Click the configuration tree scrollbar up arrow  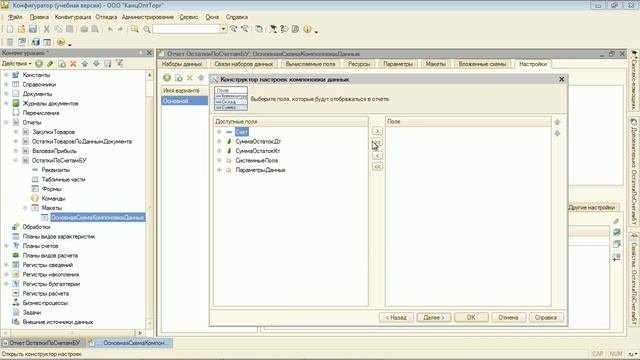149,75
